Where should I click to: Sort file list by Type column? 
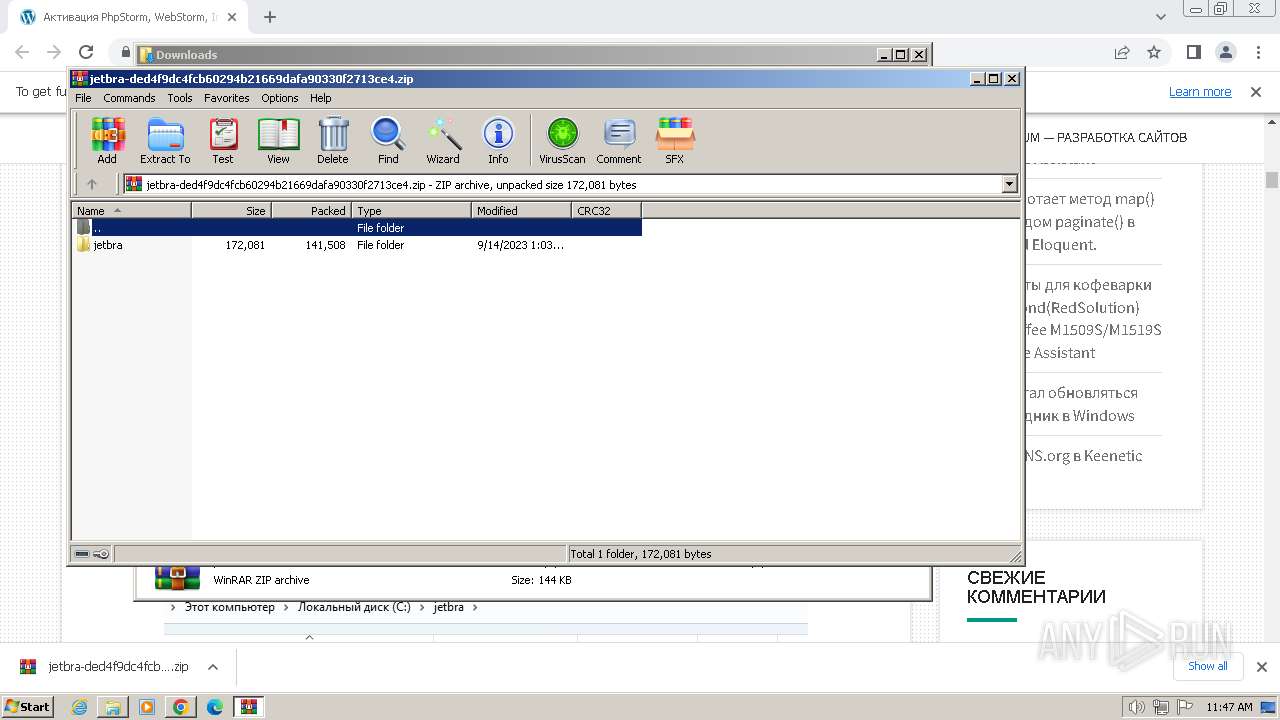411,210
